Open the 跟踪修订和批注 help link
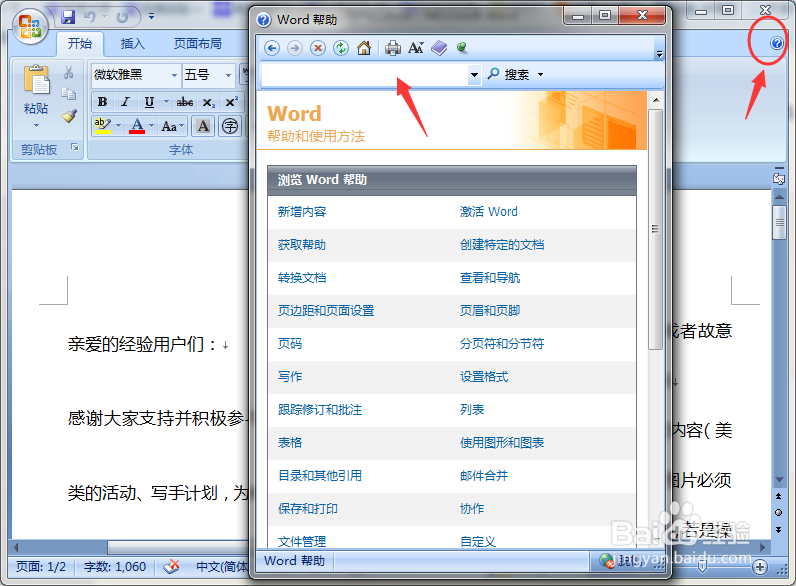796x586 pixels. [320, 410]
